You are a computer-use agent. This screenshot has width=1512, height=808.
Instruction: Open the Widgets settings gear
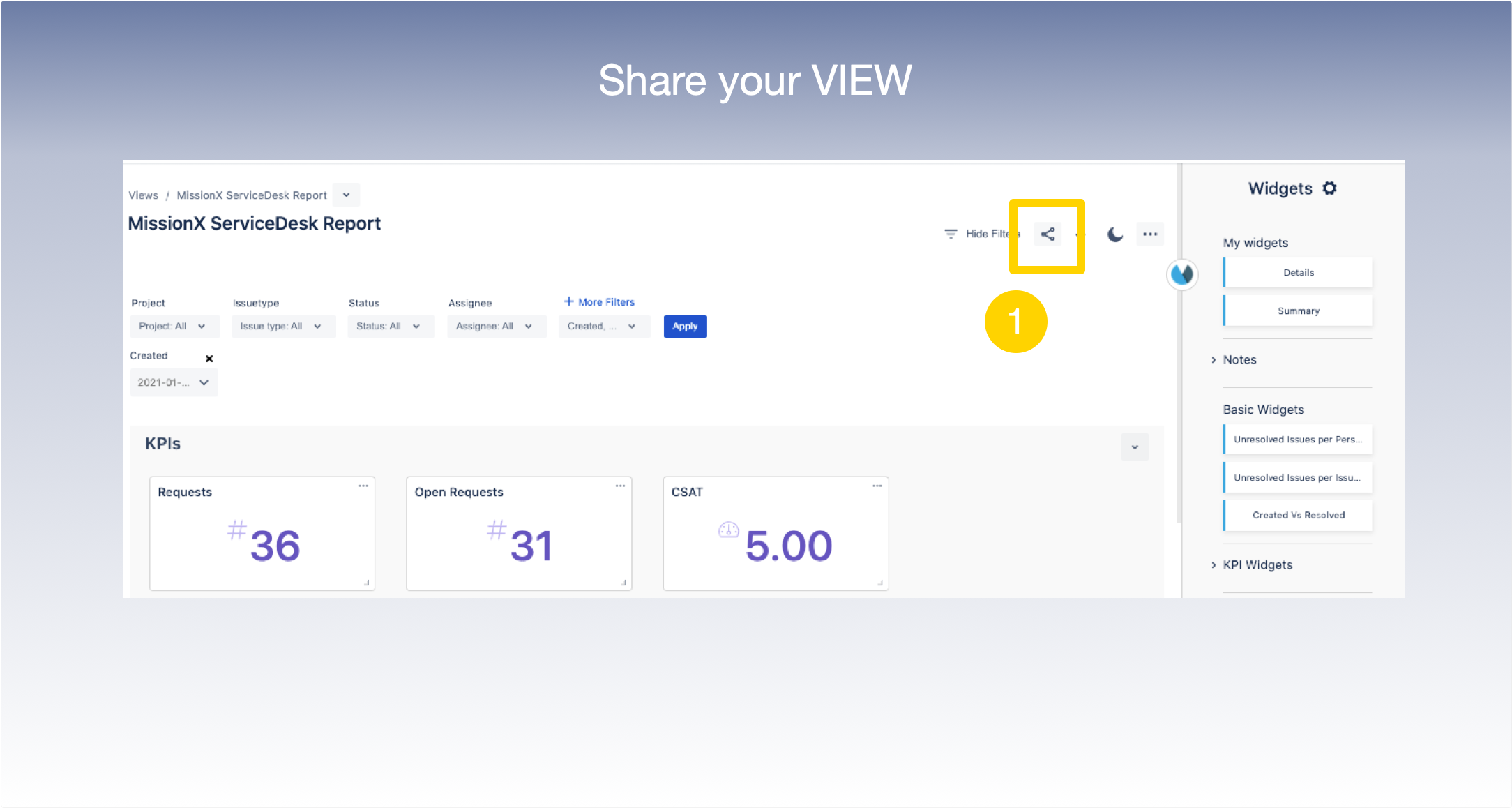coord(1329,188)
